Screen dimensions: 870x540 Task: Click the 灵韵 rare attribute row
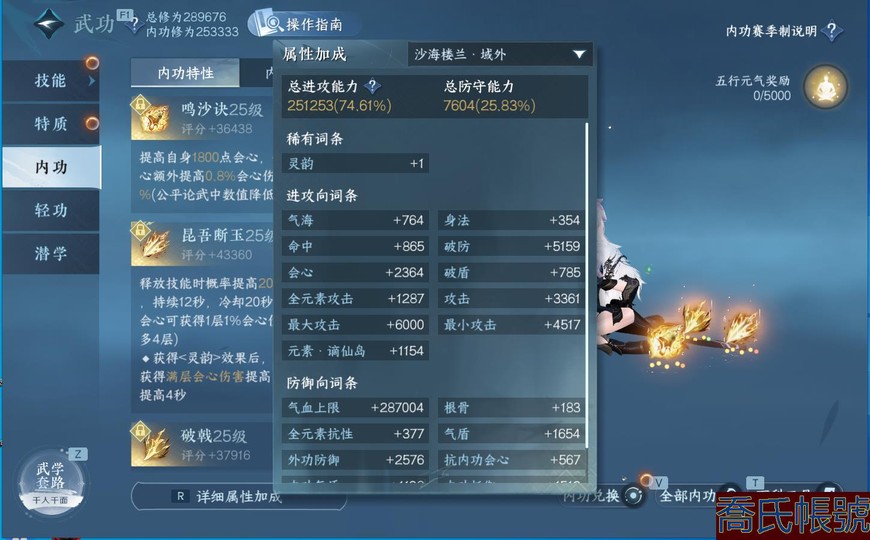355,163
